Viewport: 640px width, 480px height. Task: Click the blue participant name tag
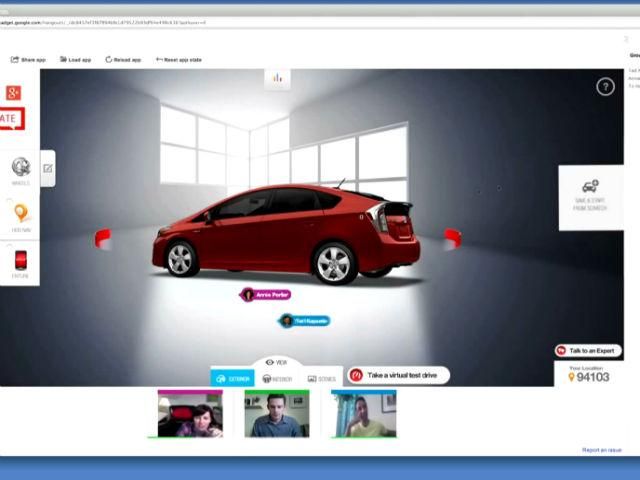pos(304,321)
